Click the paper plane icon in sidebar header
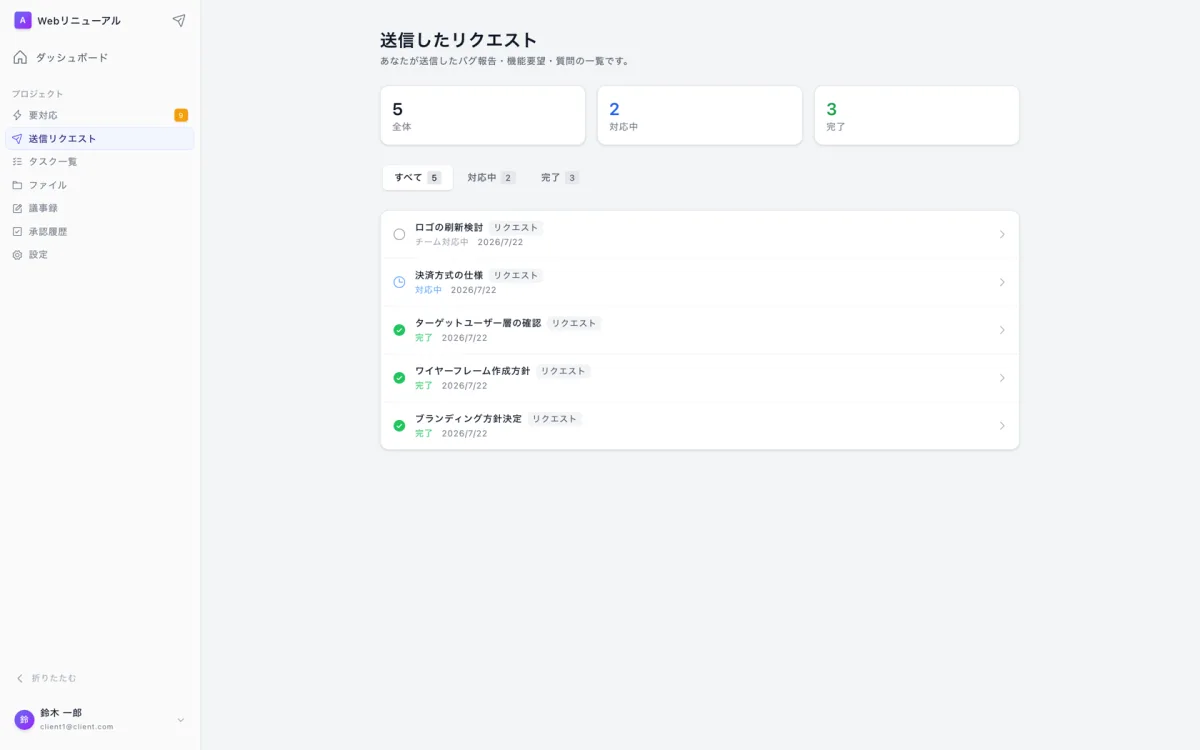 179,20
